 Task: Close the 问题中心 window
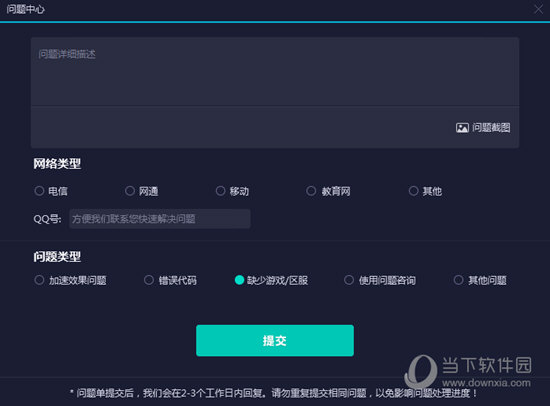point(538,9)
